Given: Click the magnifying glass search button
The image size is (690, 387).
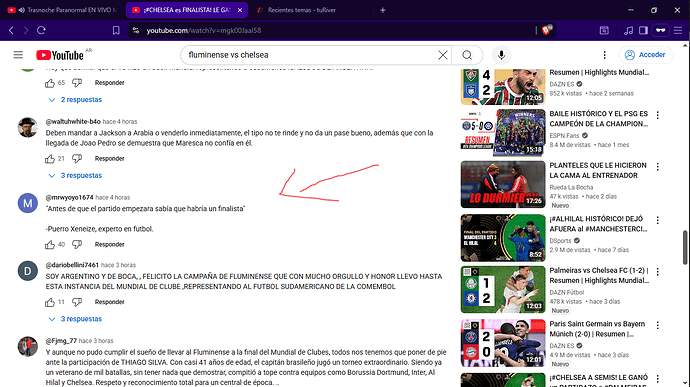Looking at the screenshot, I should (x=467, y=55).
